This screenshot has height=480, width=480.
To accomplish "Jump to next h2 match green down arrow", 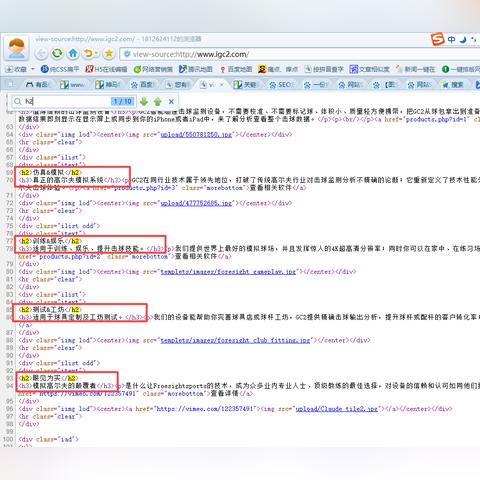I will (x=144, y=101).
